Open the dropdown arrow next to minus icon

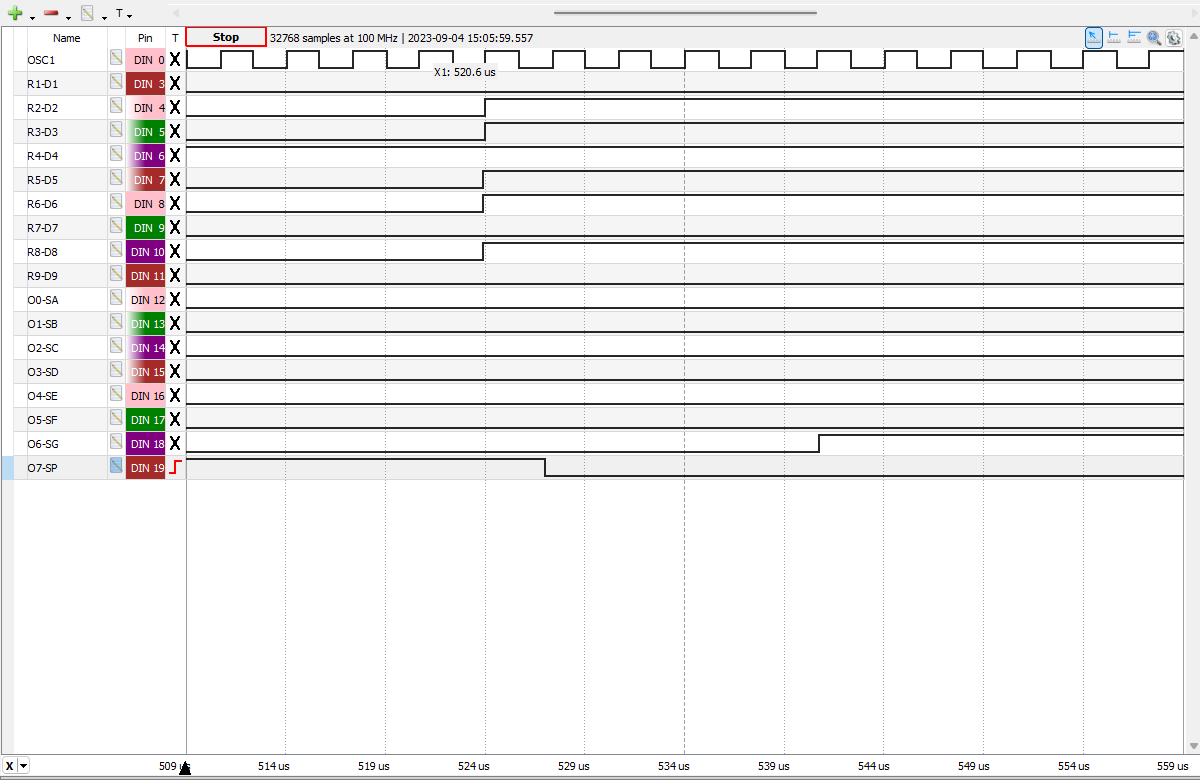[x=68, y=17]
